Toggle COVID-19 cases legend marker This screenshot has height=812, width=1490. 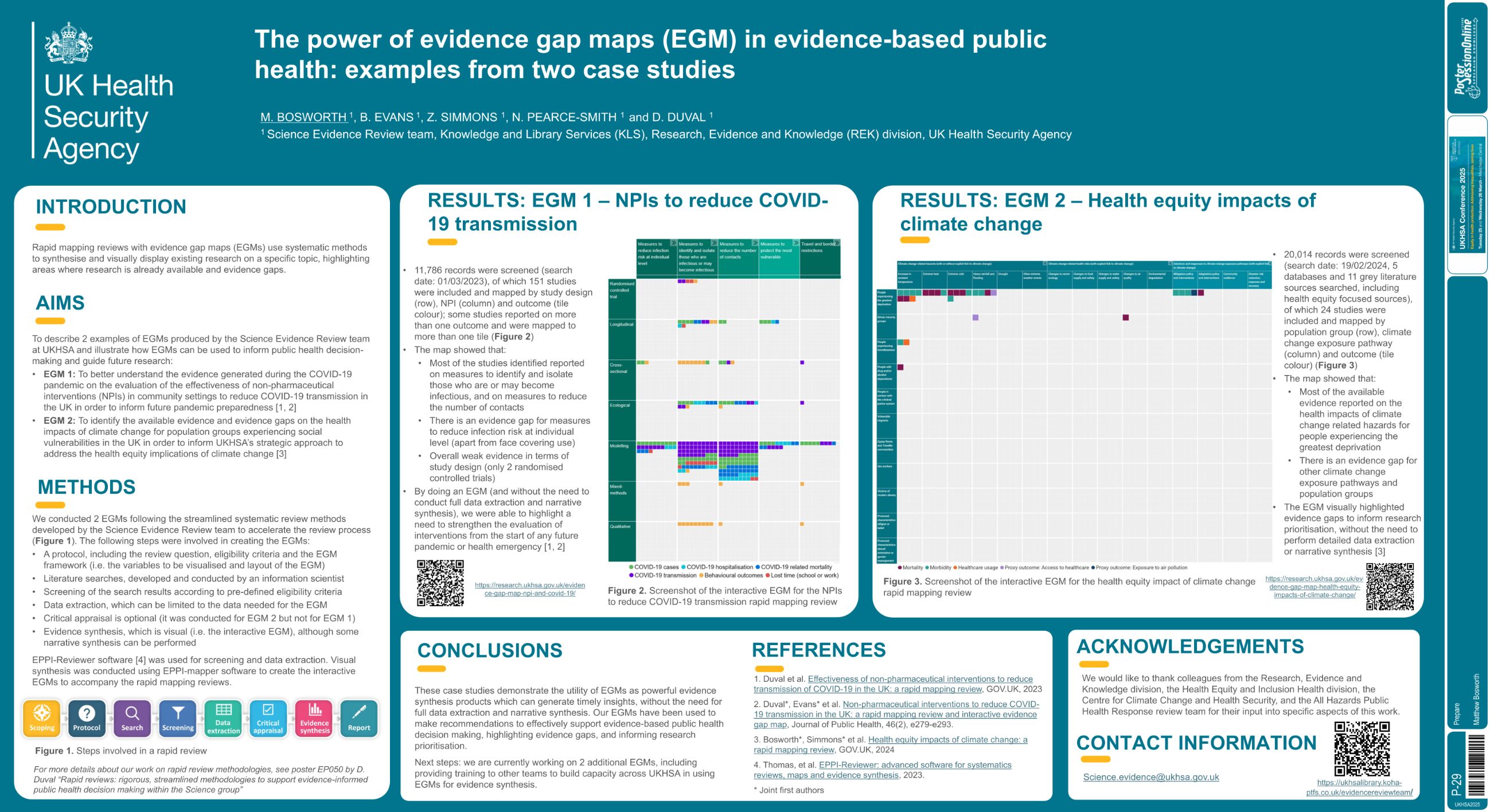point(631,567)
